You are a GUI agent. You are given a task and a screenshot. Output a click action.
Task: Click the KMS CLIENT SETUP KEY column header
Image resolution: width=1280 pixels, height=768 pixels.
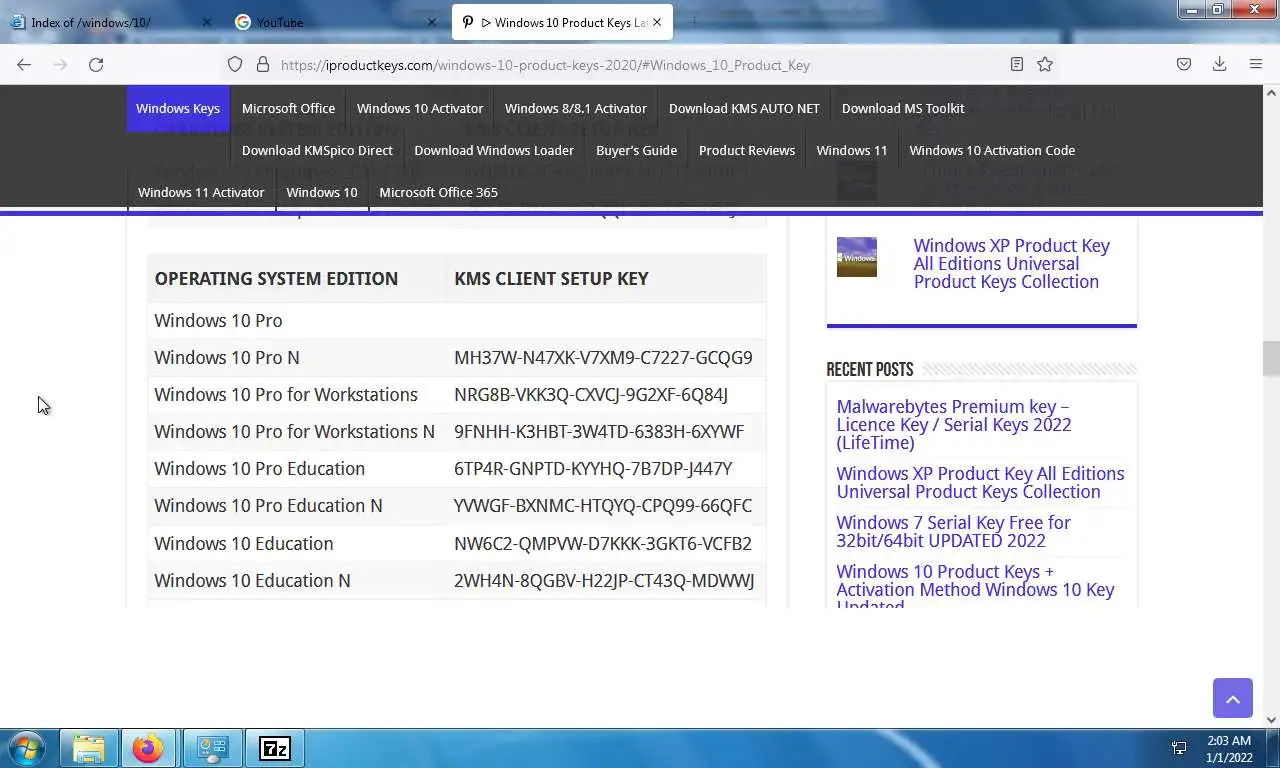(x=551, y=278)
